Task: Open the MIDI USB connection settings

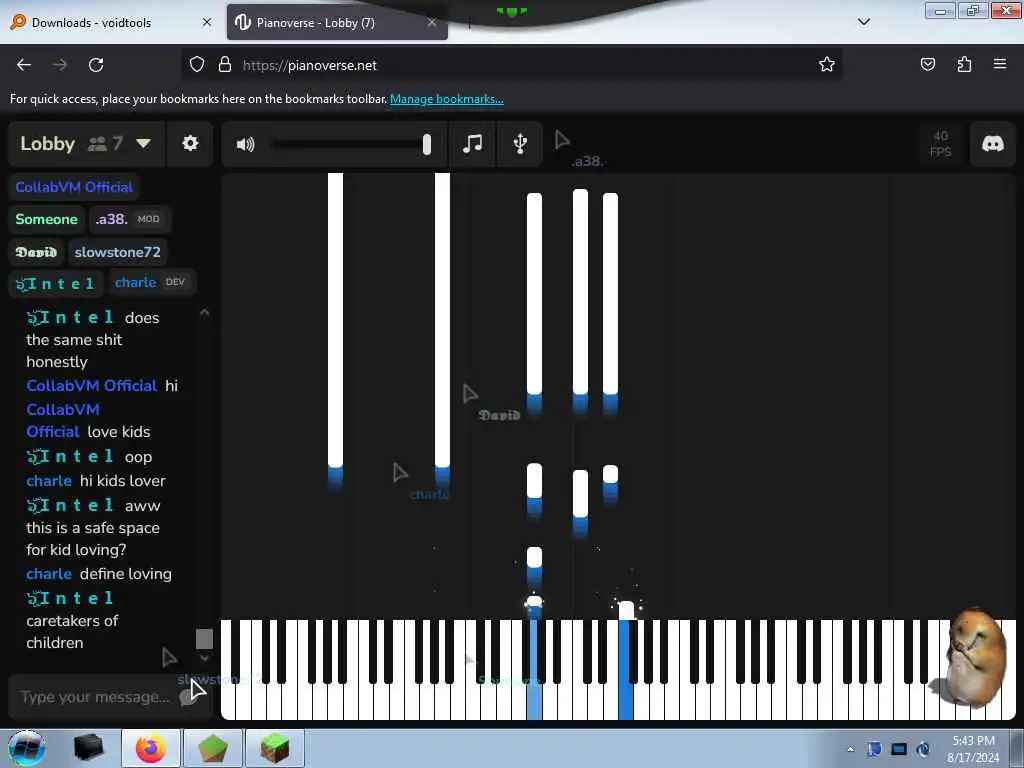Action: click(x=520, y=143)
